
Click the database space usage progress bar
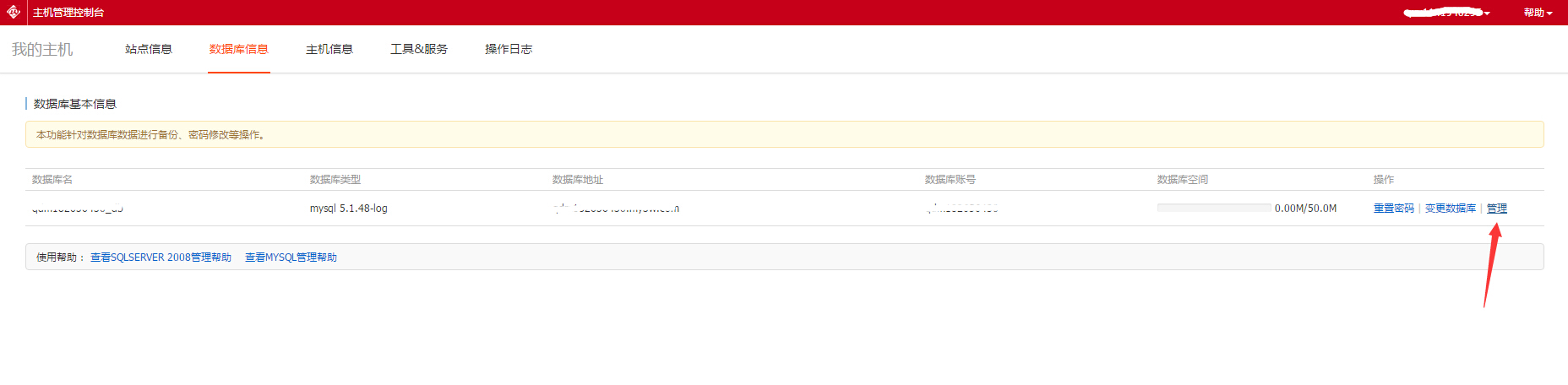click(1214, 208)
